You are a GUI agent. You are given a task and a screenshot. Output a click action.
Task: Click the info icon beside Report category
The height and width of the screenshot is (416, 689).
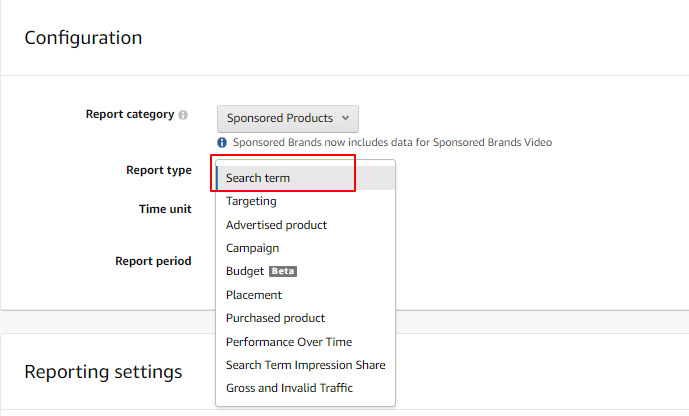[183, 115]
